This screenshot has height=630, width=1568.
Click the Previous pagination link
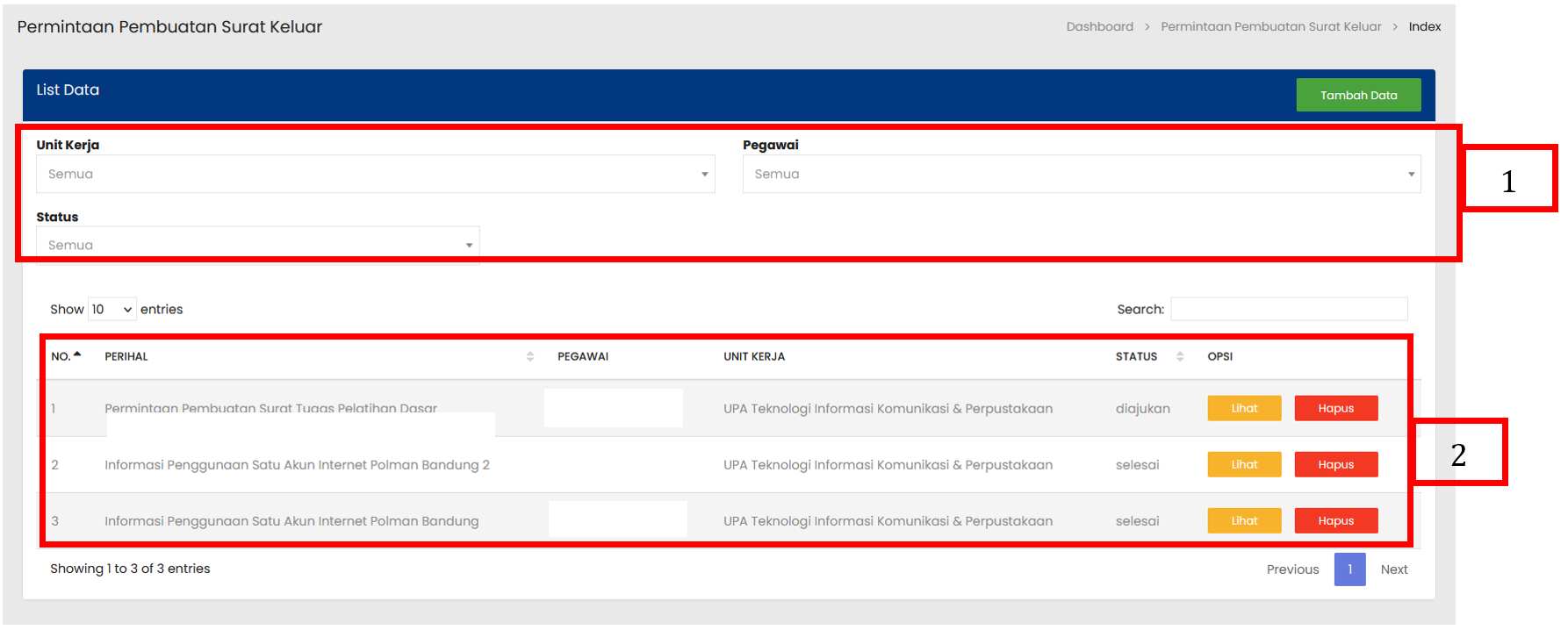point(1292,569)
